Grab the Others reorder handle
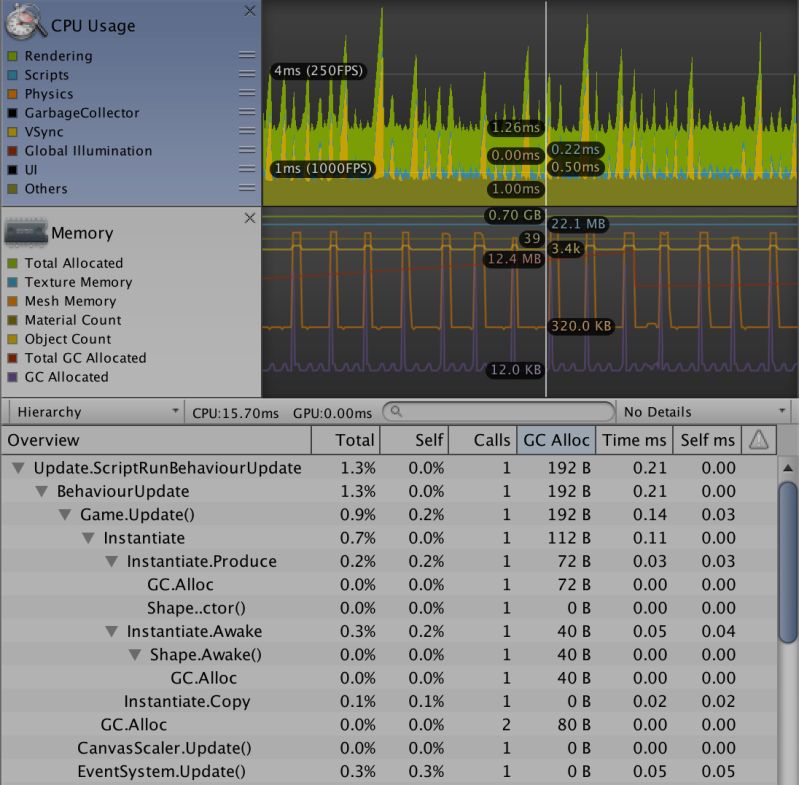 pyautogui.click(x=247, y=188)
